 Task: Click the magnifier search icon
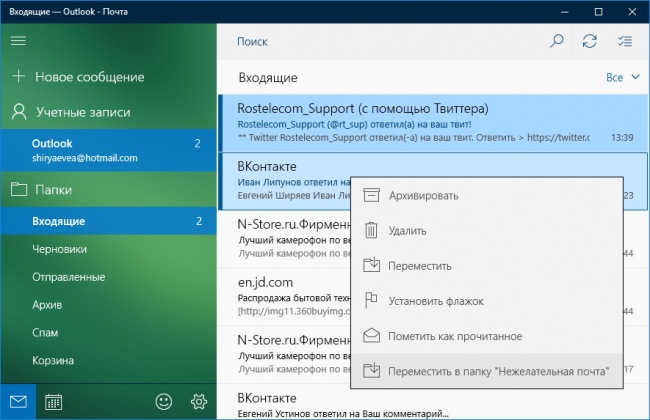(556, 41)
